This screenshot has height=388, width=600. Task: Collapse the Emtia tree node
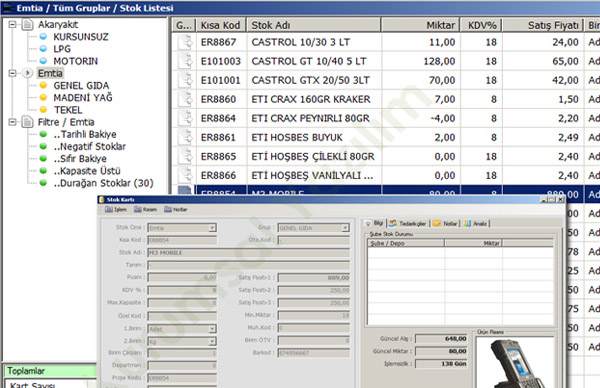click(x=12, y=73)
